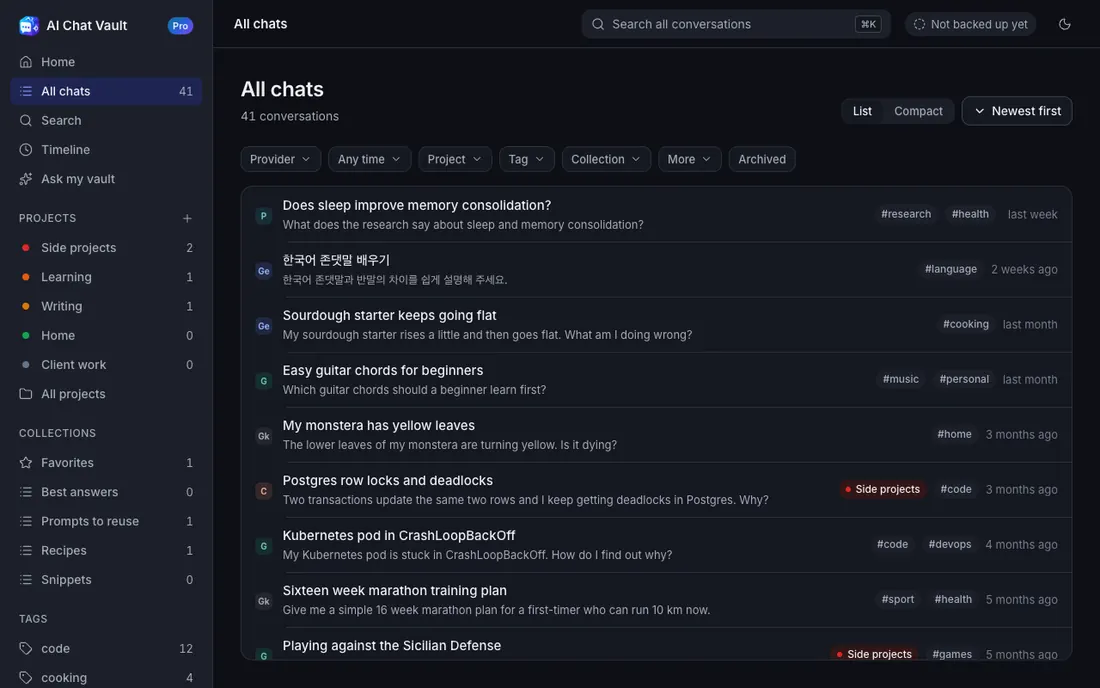The height and width of the screenshot is (688, 1100).
Task: Open All projects folder
Action: click(106, 393)
